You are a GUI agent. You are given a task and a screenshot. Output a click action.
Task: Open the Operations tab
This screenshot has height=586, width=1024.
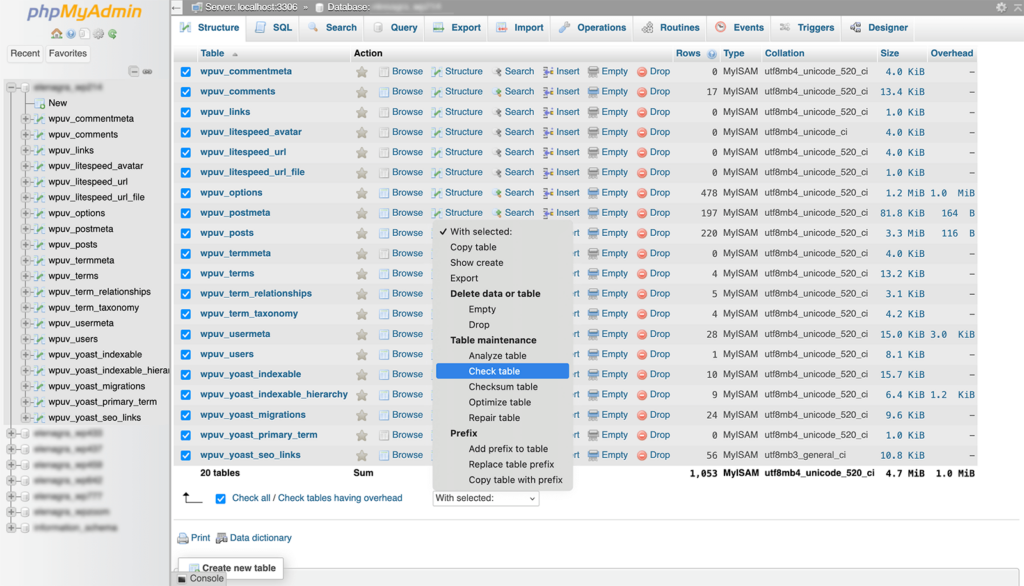tap(593, 27)
